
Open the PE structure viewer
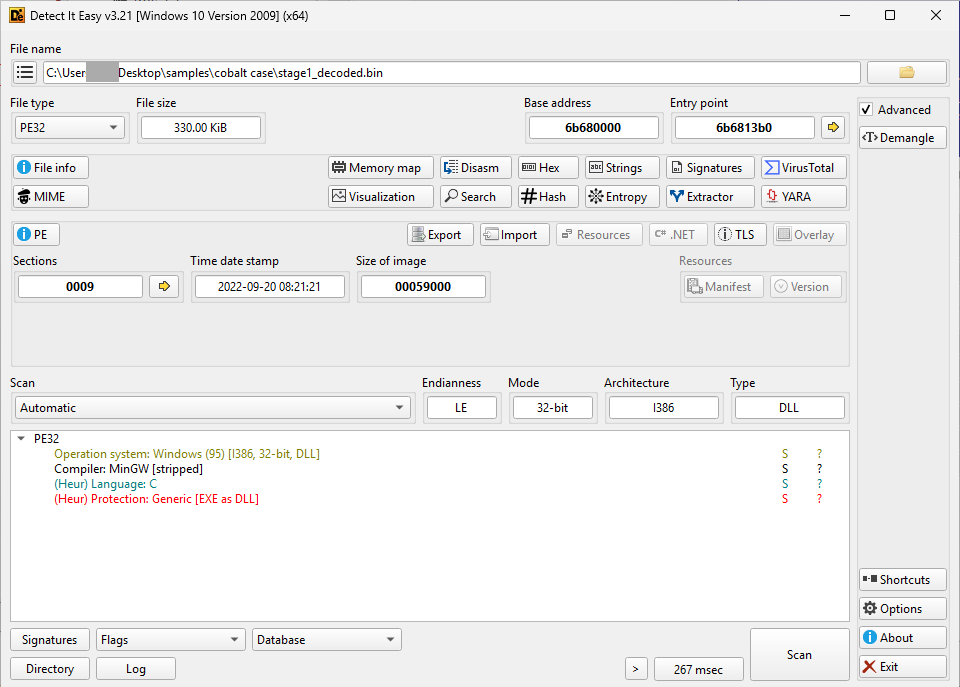point(36,235)
